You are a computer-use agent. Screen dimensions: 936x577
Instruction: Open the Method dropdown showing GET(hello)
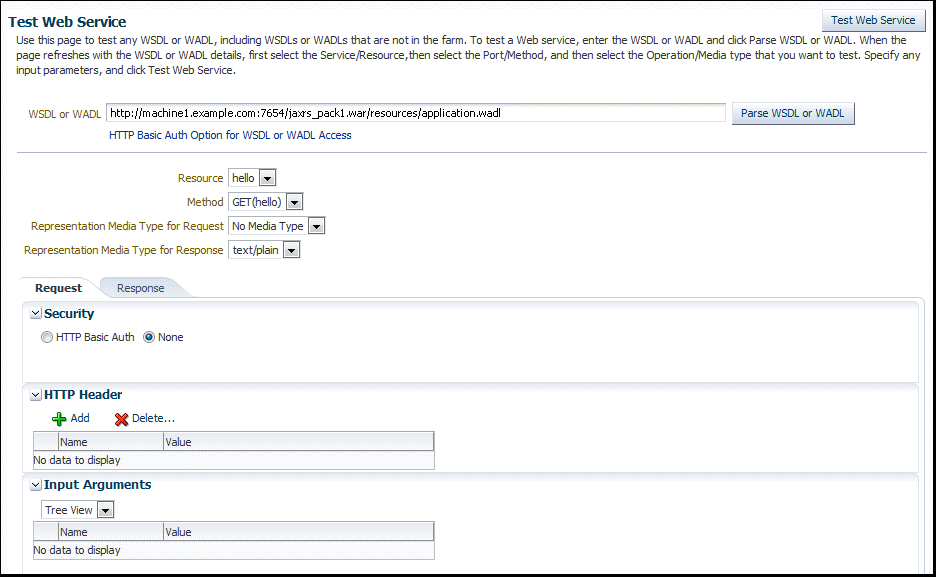tap(266, 202)
